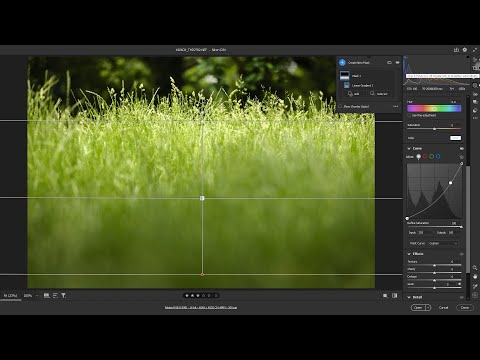
Task: Toggle the before/after view icon at bottom right
Action: 395,296
